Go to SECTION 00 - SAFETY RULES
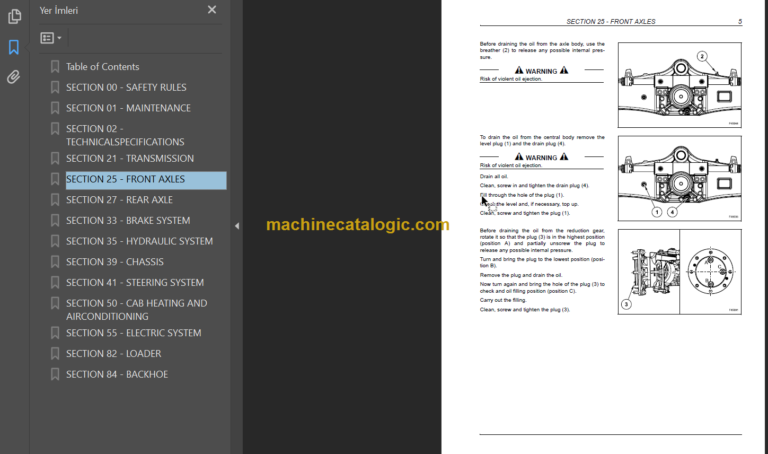 (x=126, y=87)
